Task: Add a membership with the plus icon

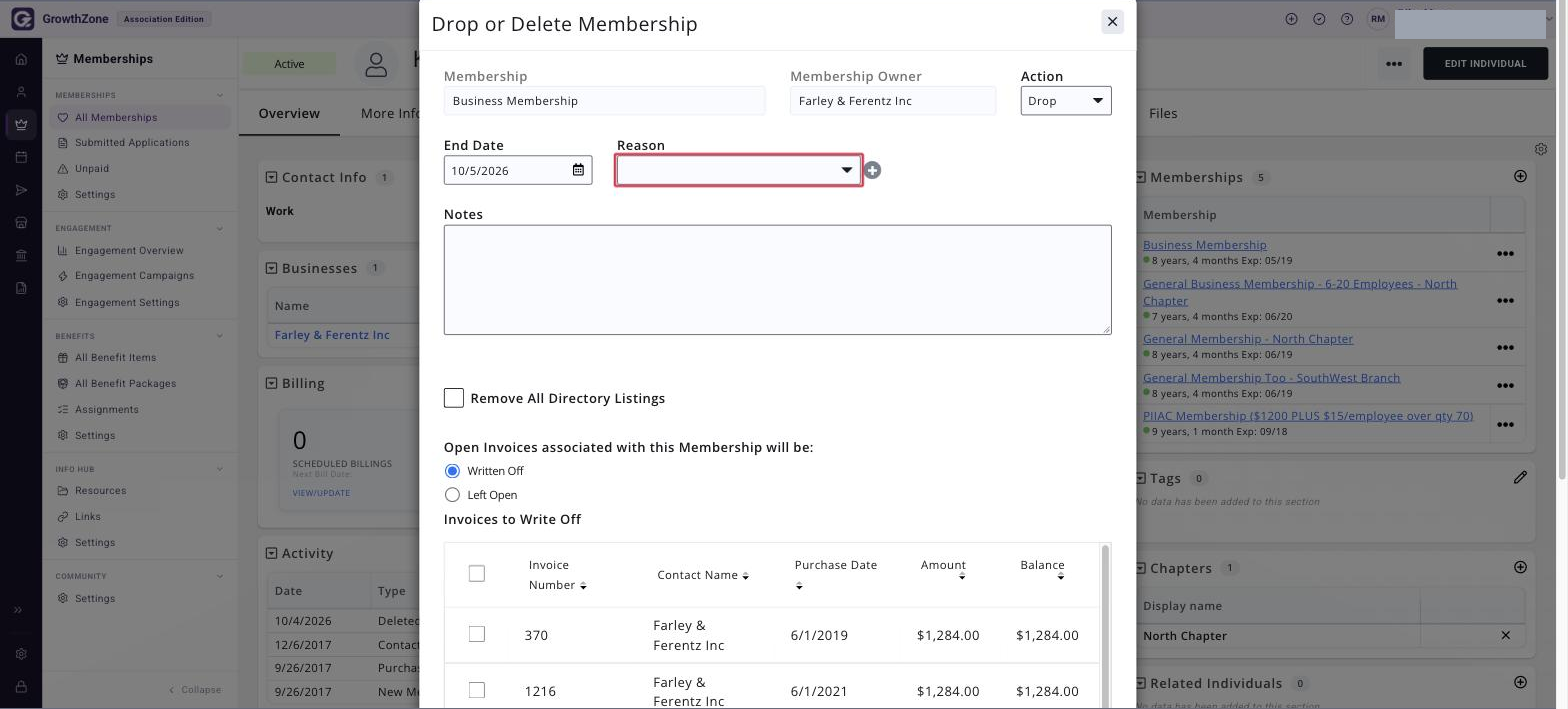Action: point(1520,177)
